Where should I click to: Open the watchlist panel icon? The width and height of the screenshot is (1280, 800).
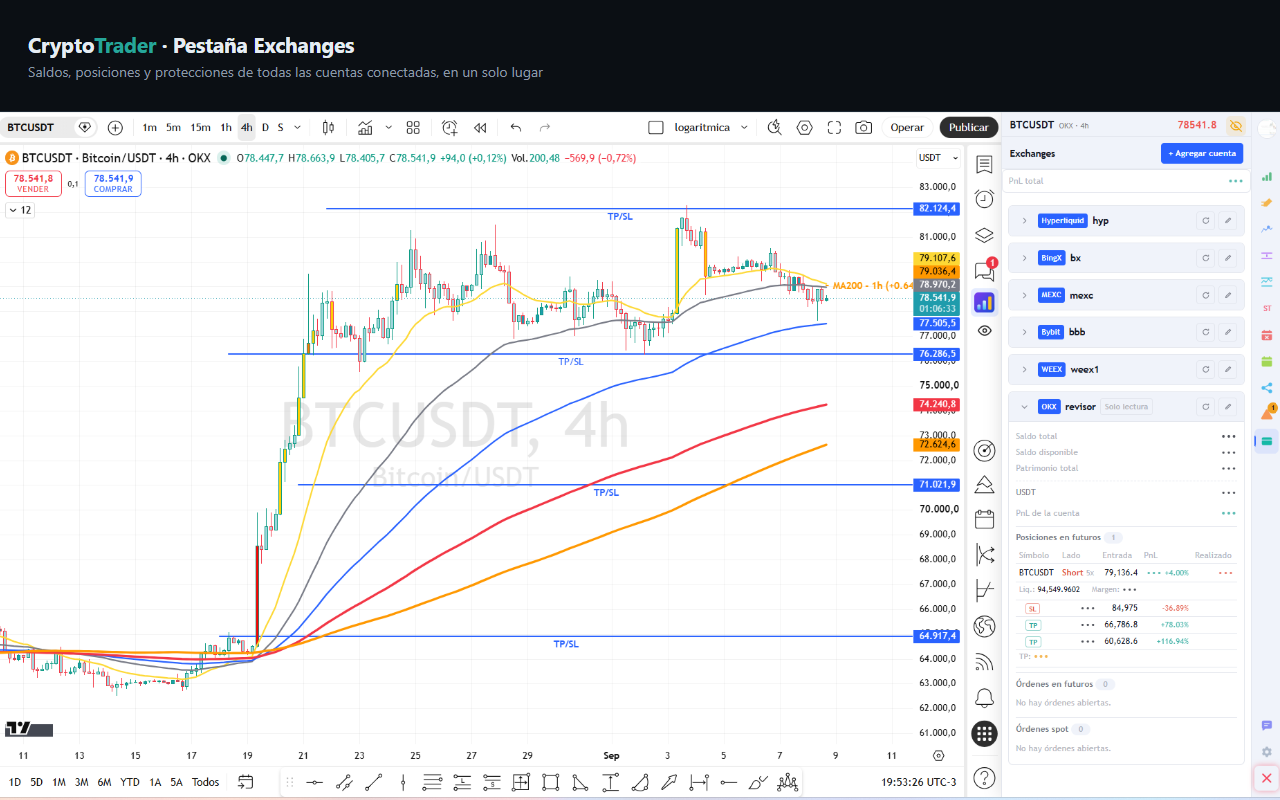984,164
